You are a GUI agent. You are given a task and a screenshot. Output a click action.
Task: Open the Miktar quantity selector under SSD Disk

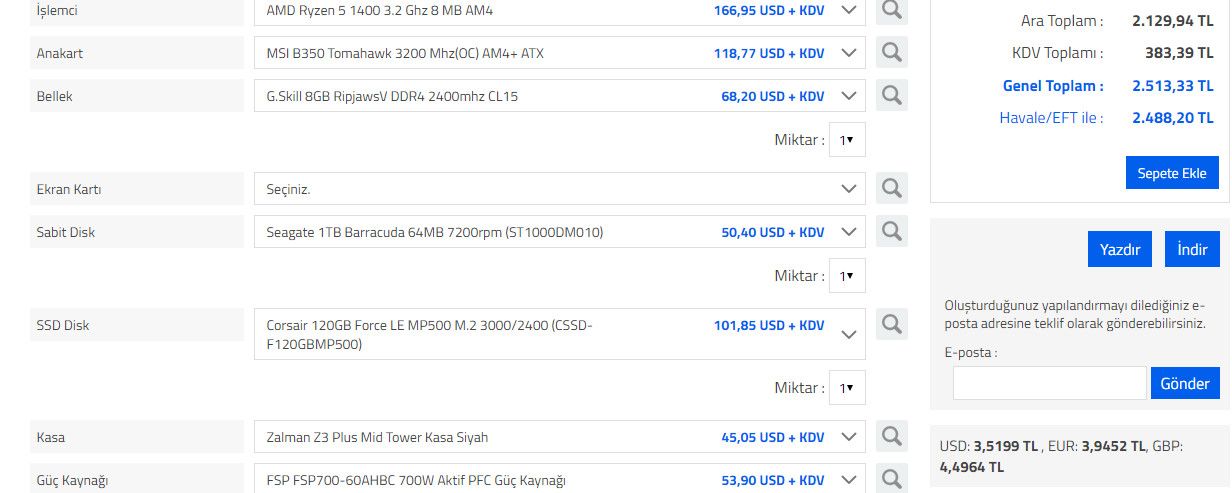click(x=847, y=388)
